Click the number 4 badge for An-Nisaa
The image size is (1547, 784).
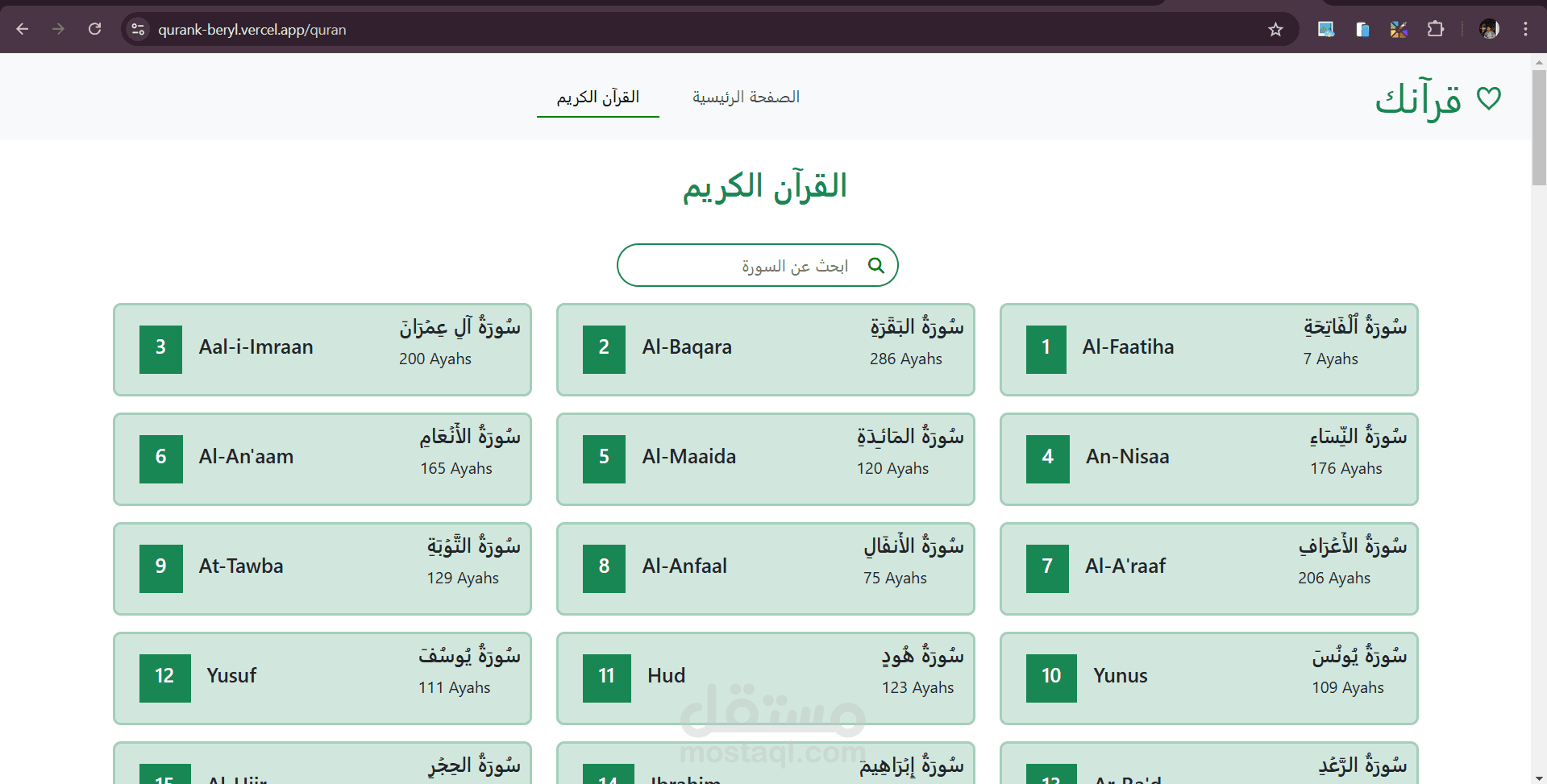(x=1048, y=458)
